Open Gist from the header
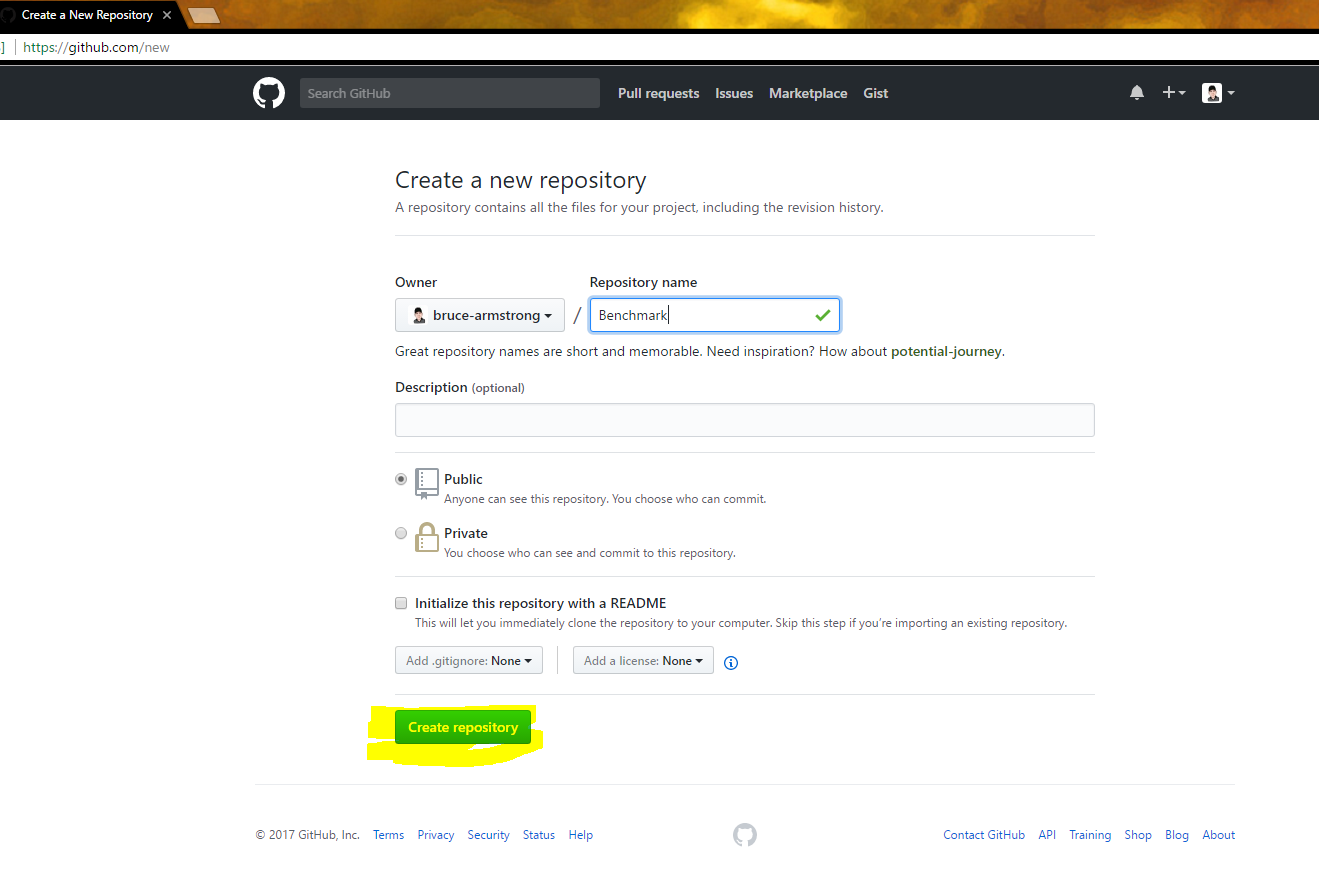The image size is (1319, 881). (x=876, y=93)
